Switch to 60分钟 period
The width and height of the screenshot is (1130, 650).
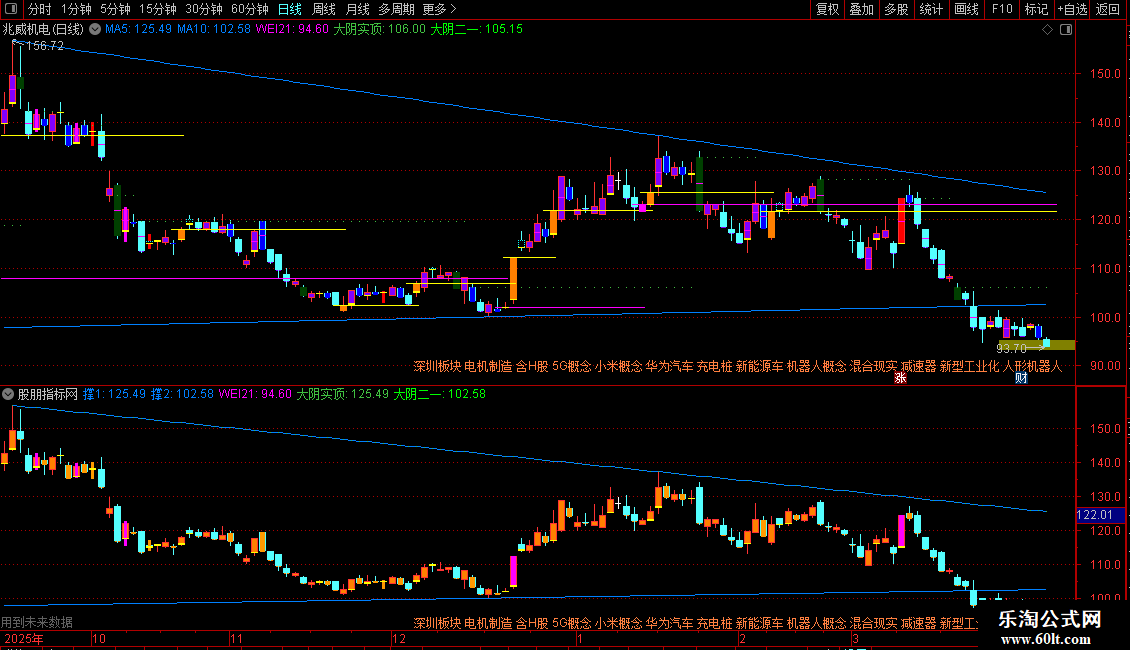(x=250, y=9)
